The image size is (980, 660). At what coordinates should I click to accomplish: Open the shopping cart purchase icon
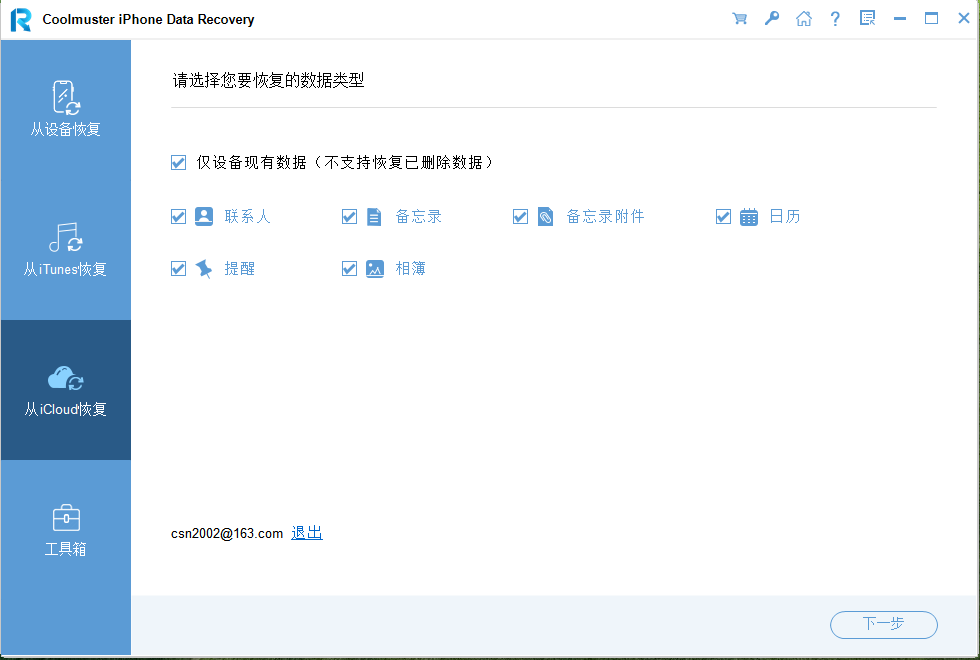pos(739,19)
